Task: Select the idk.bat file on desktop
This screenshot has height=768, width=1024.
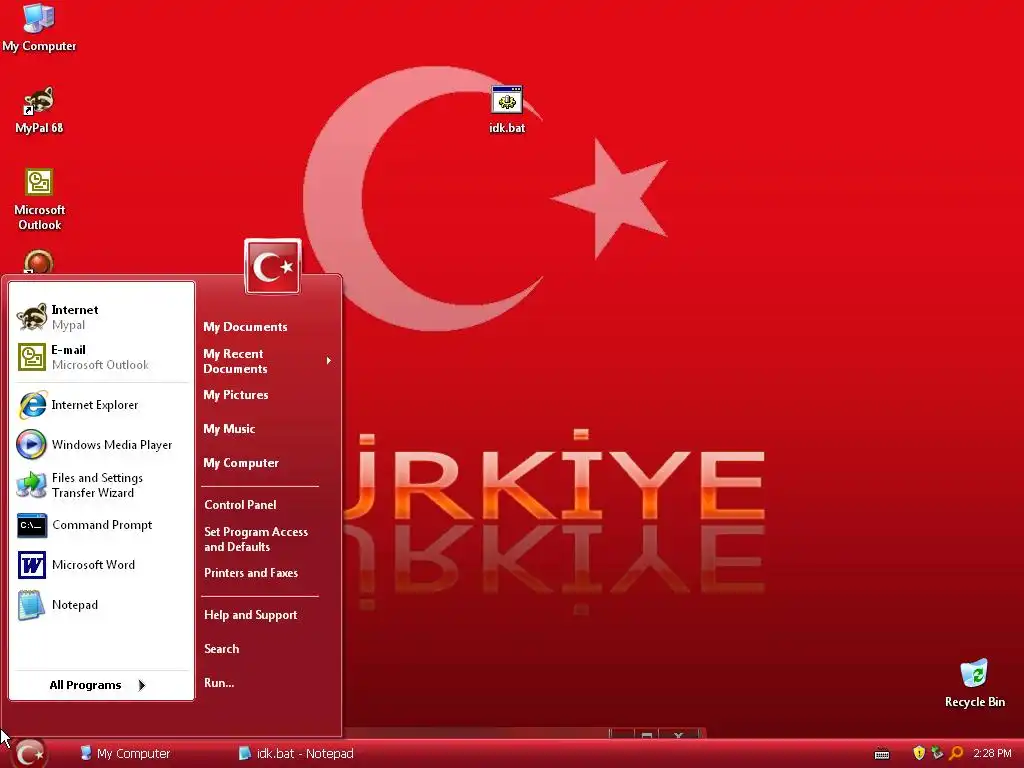Action: pos(507,110)
